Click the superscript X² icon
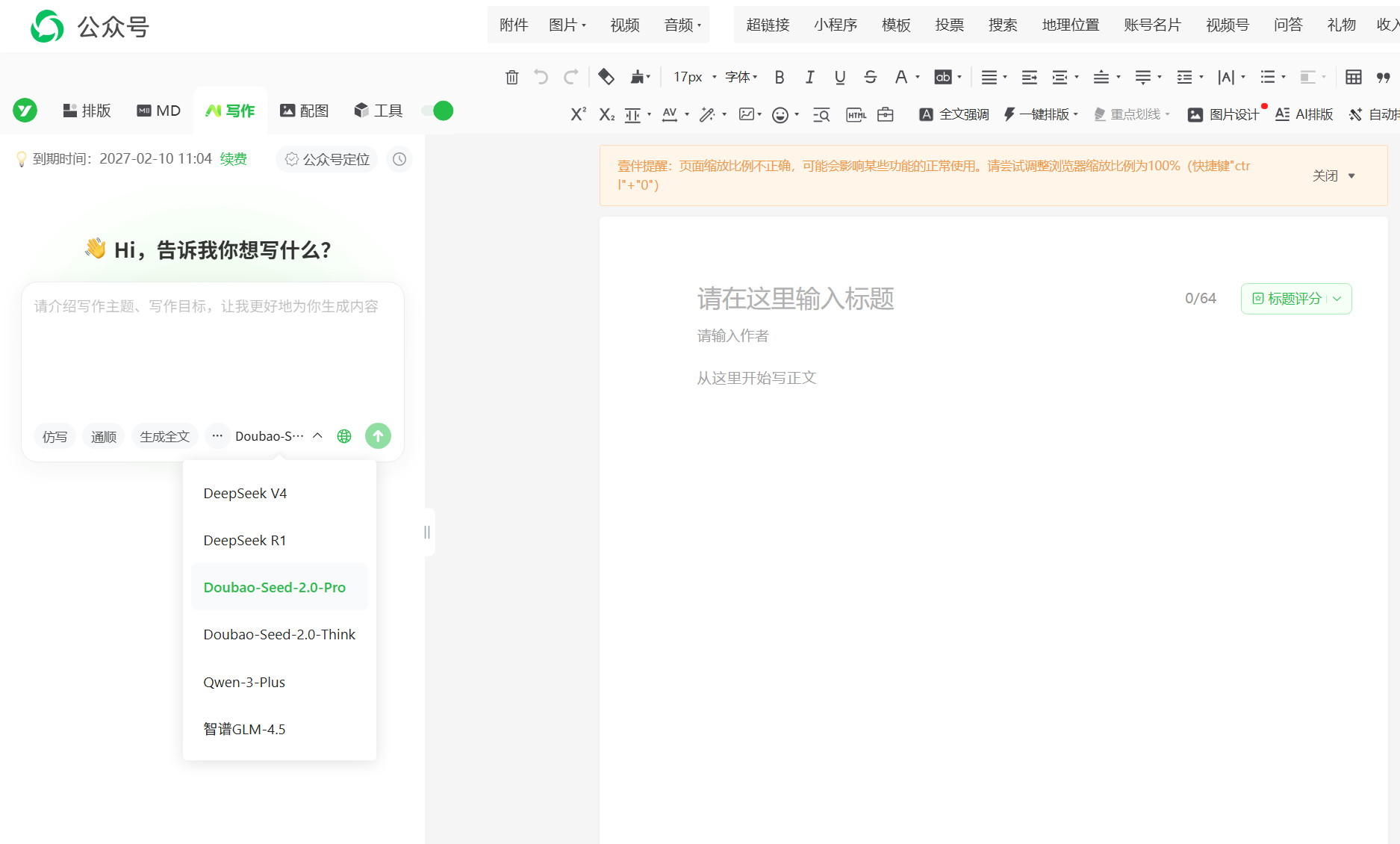Viewport: 1400px width, 844px height. click(578, 114)
